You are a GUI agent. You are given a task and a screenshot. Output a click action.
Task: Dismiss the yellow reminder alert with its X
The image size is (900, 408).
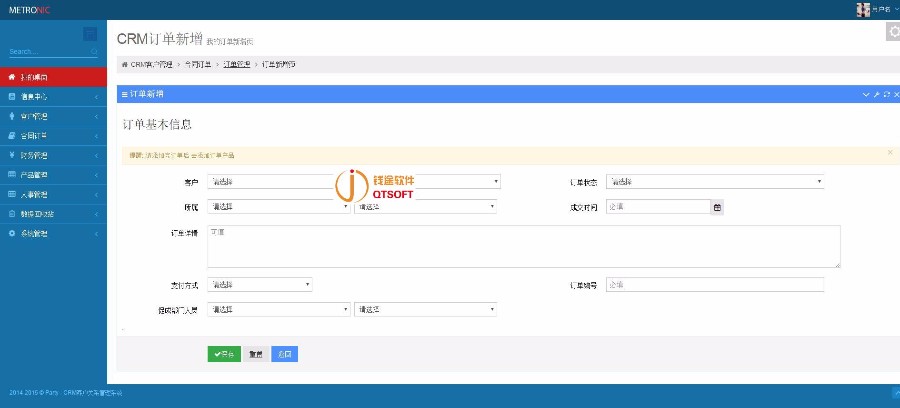click(x=890, y=153)
